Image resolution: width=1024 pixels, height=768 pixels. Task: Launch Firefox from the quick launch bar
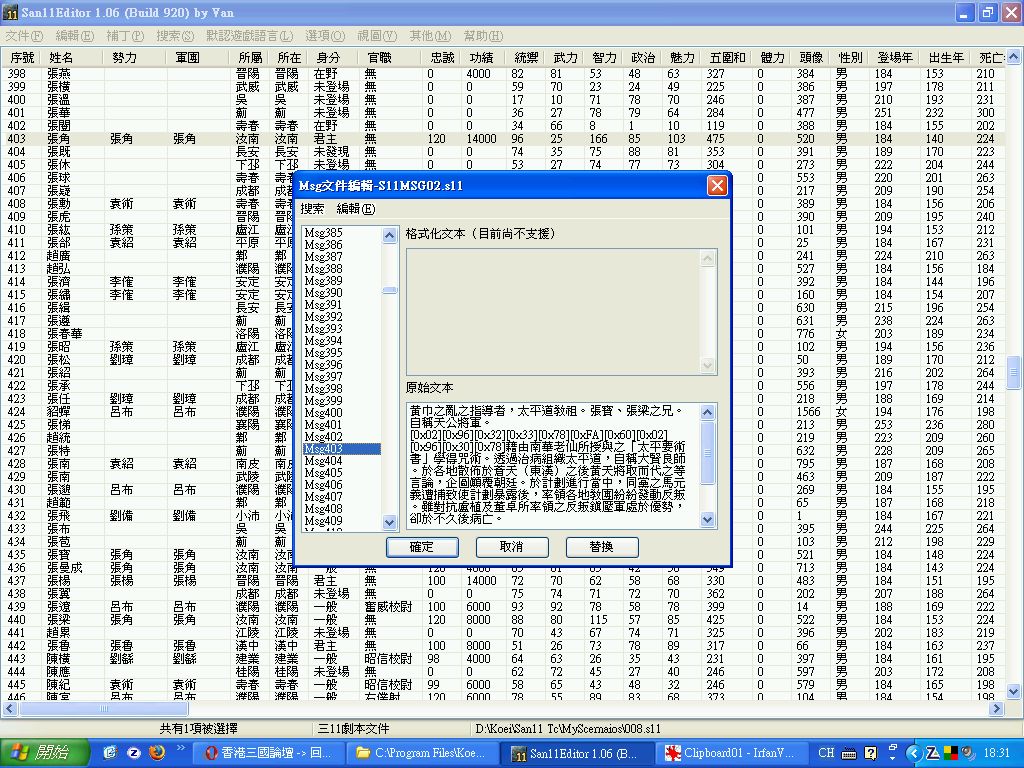[158, 753]
